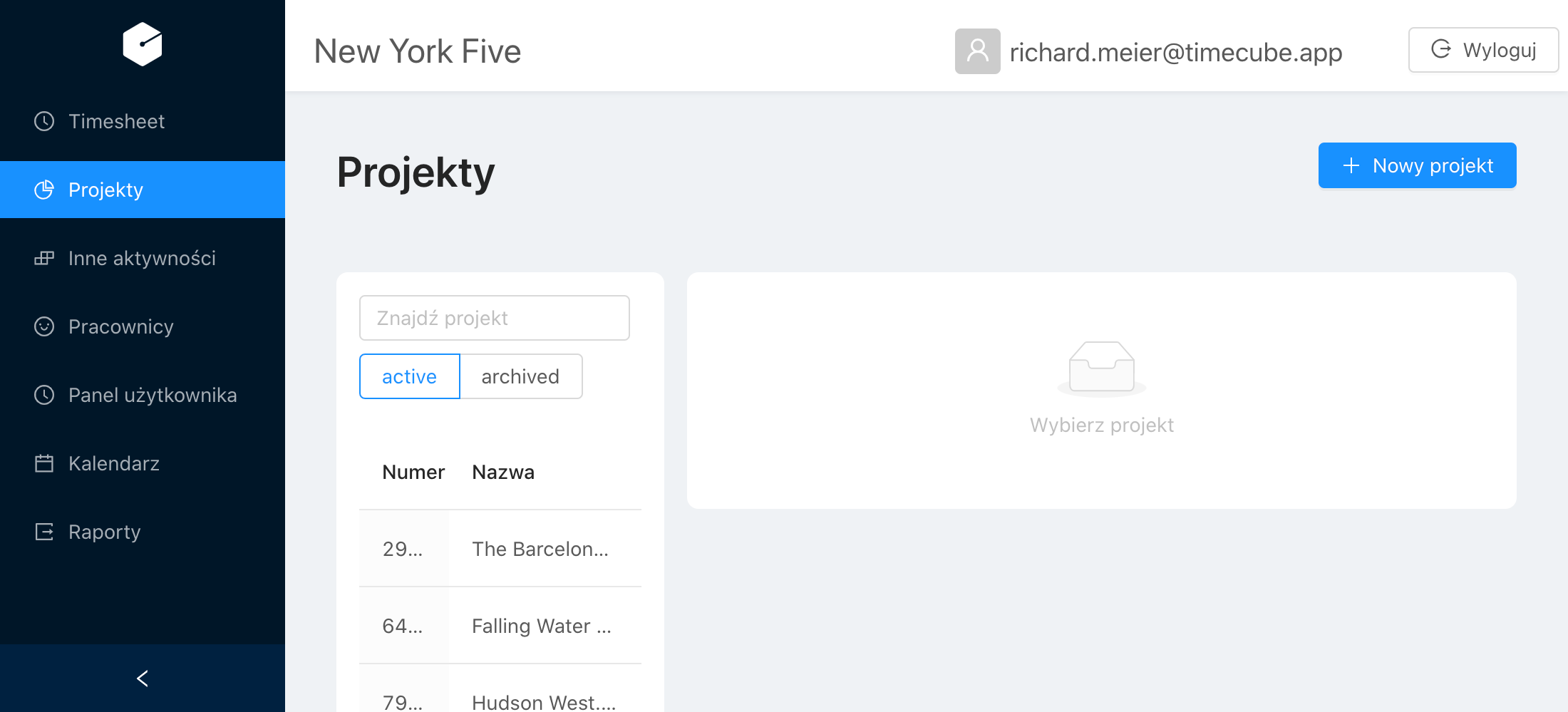Open the Raporty menu item

coord(143,532)
